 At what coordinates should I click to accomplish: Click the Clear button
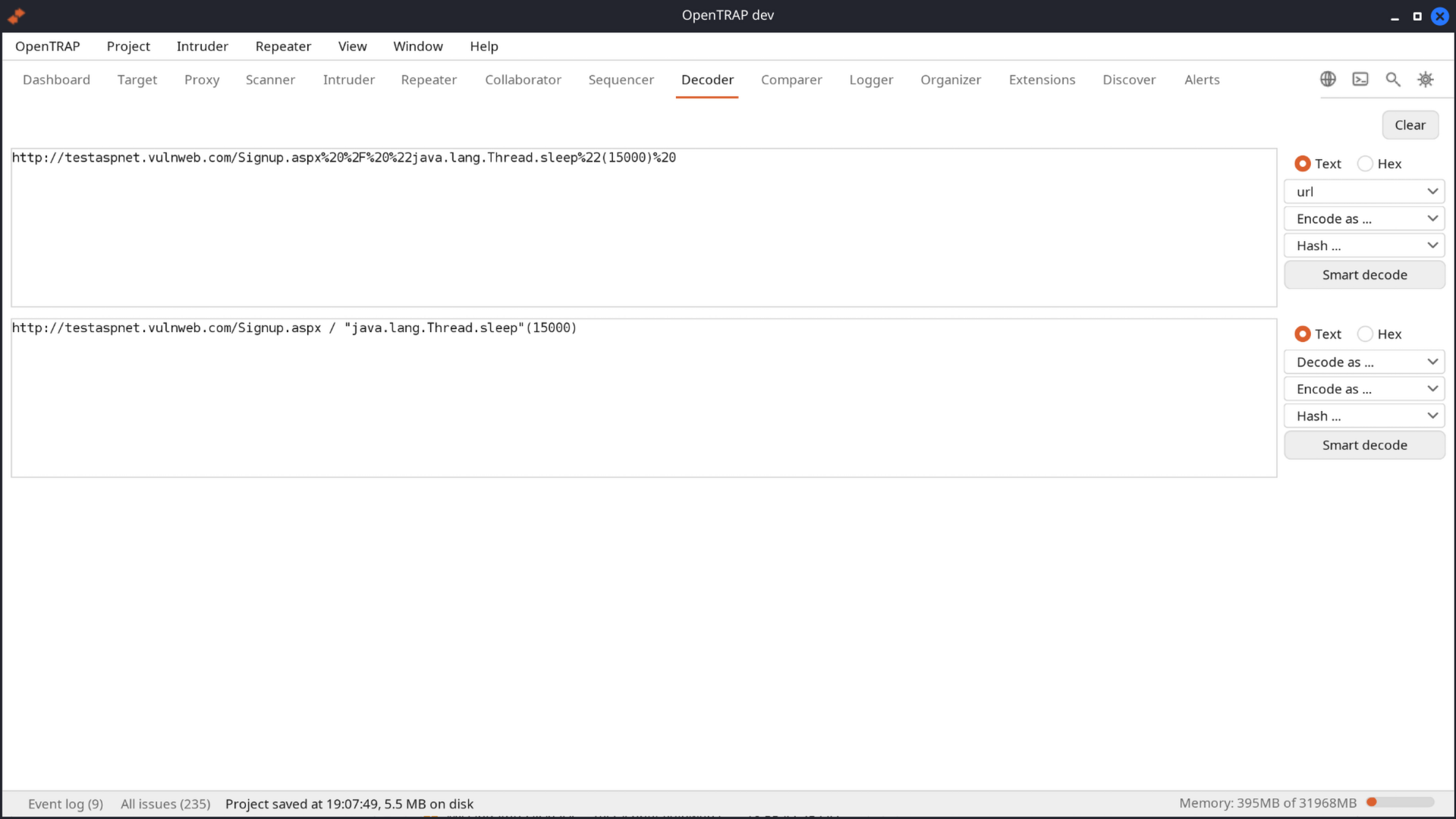[x=1410, y=125]
